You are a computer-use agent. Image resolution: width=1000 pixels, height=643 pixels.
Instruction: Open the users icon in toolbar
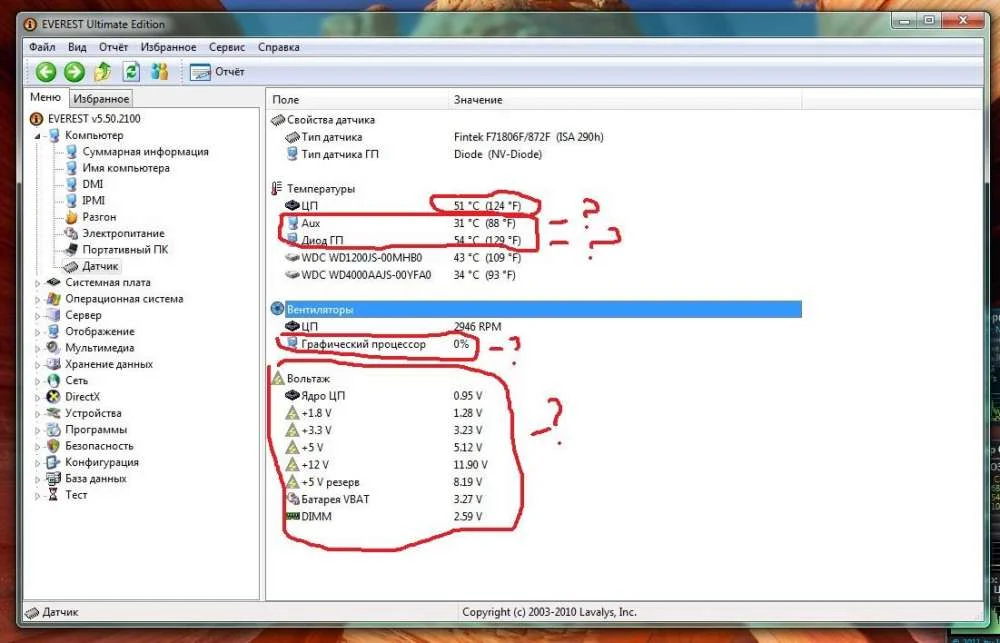click(x=159, y=71)
